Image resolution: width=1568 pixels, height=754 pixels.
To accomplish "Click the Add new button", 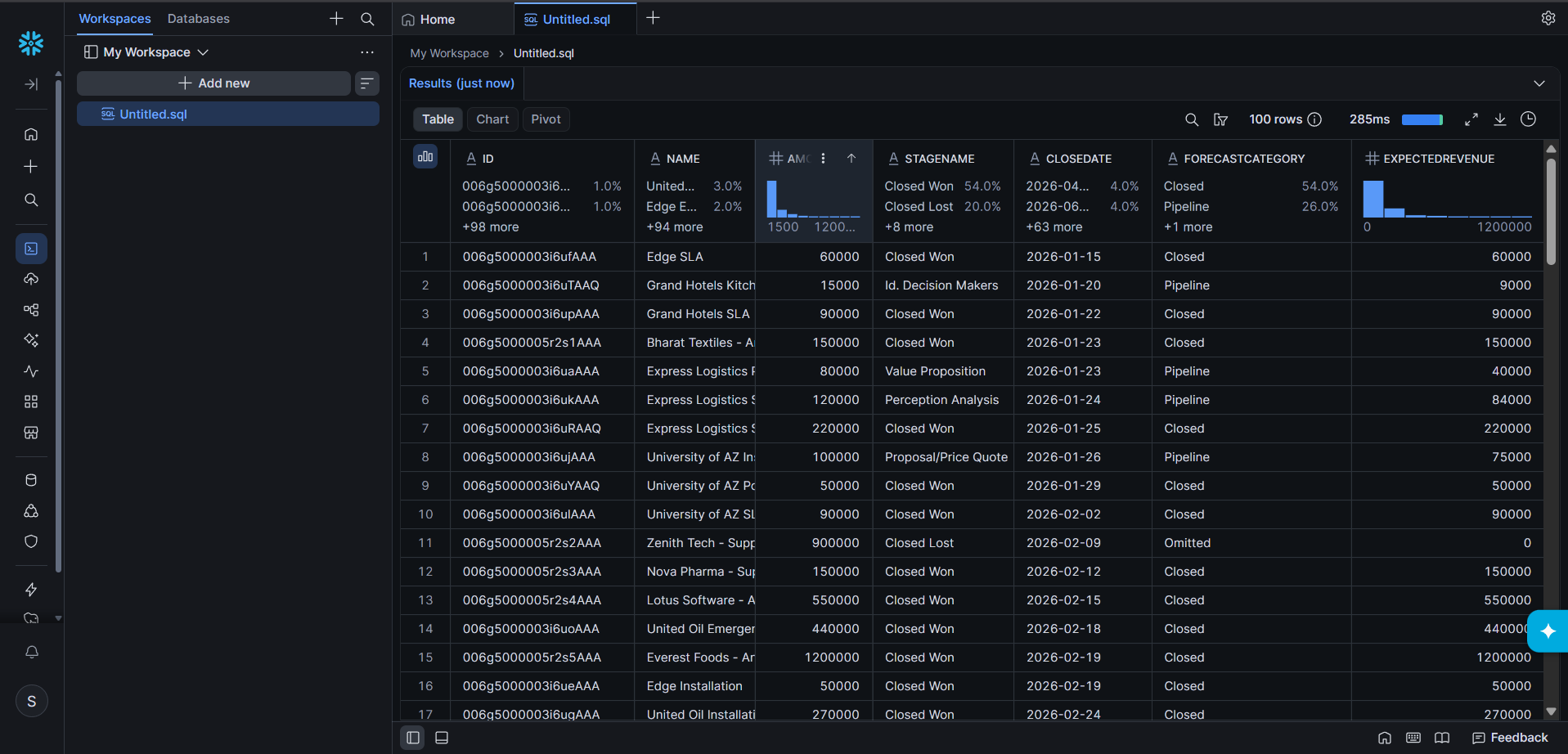I will click(213, 83).
